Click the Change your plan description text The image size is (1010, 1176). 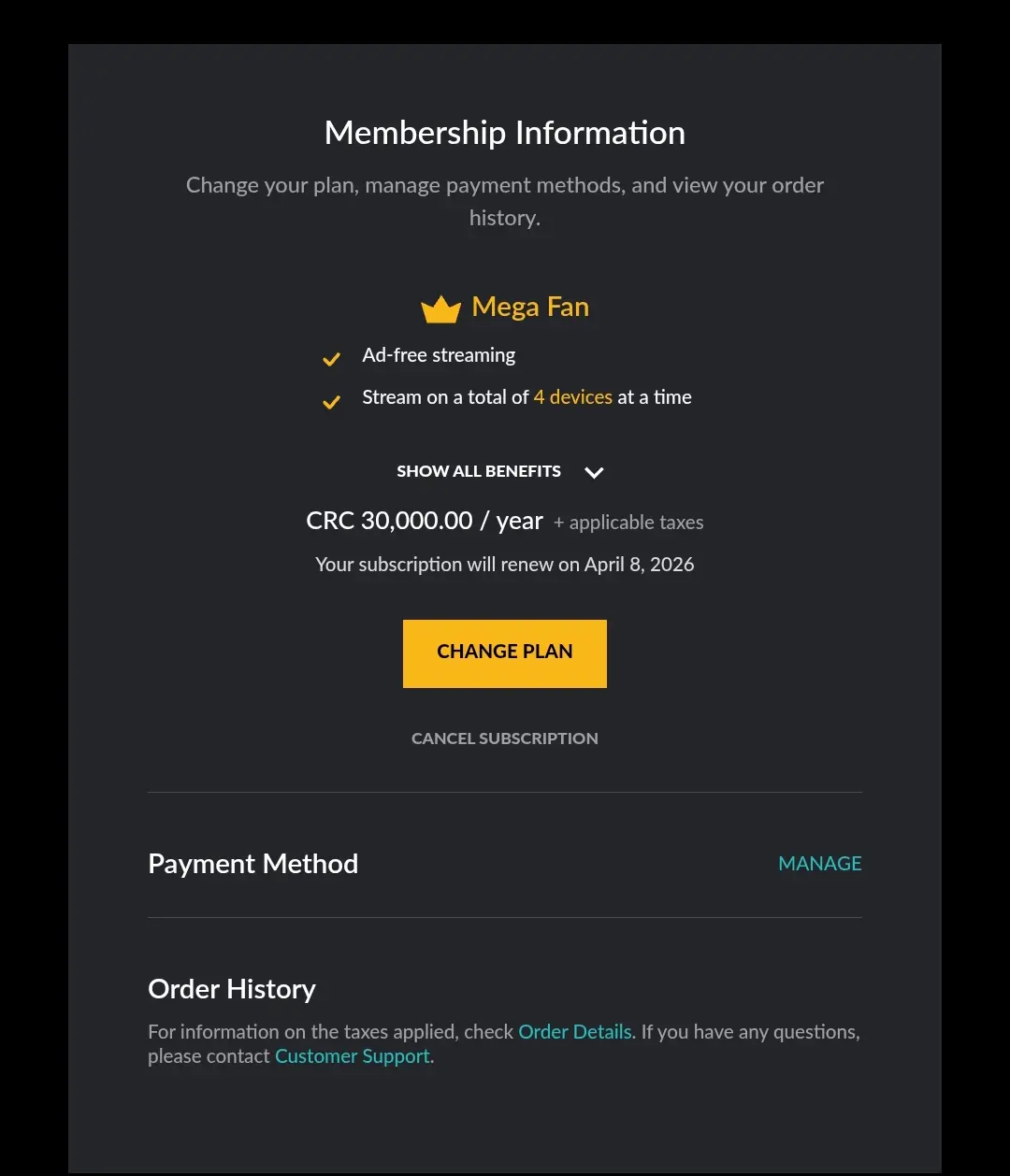[505, 201]
